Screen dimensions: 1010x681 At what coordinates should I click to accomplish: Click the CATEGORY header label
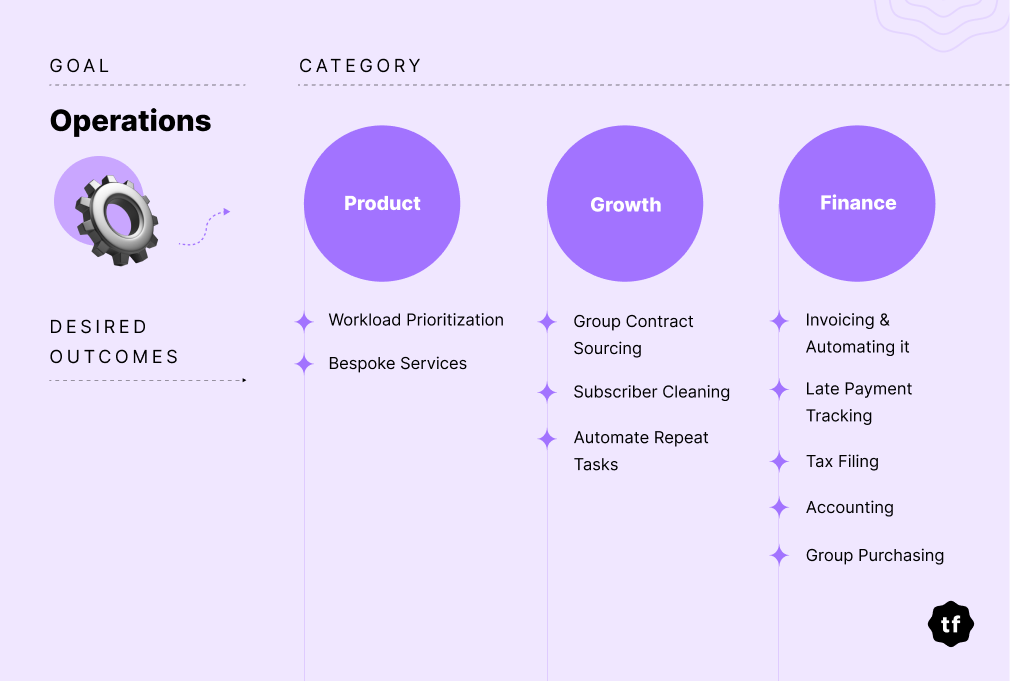pyautogui.click(x=361, y=66)
